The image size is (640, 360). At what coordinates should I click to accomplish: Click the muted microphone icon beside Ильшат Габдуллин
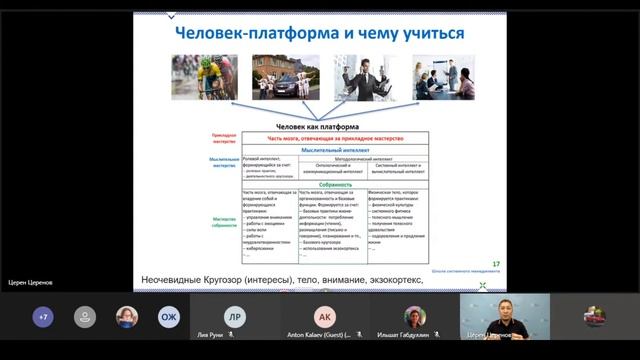[x=437, y=335]
